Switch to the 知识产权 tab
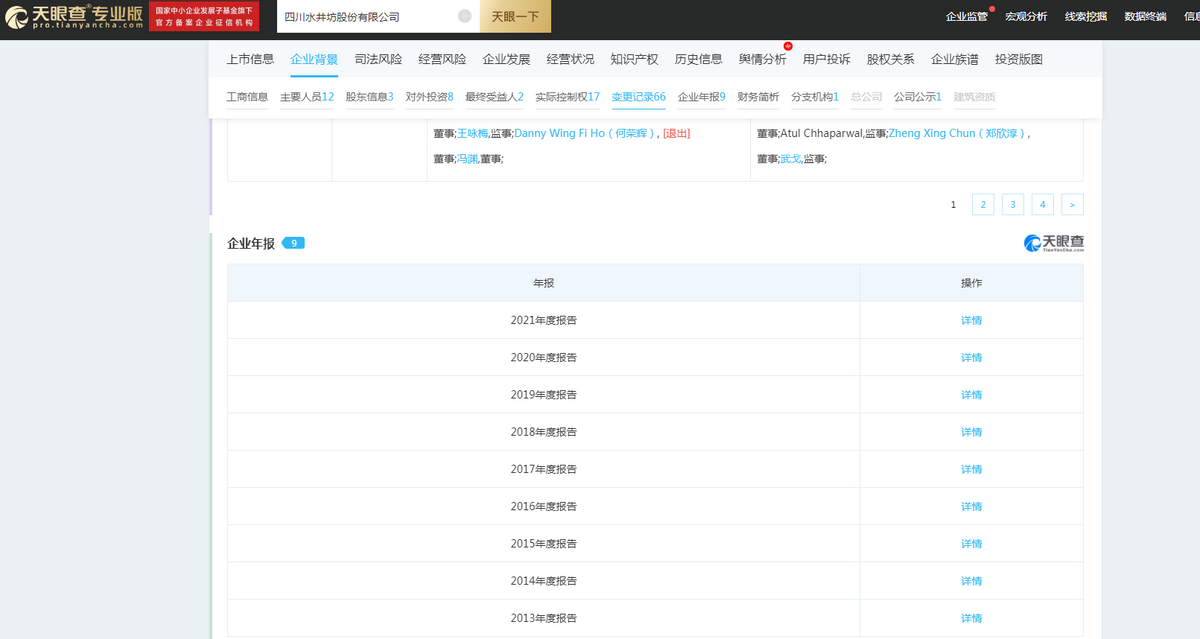The height and width of the screenshot is (639, 1200). click(x=634, y=59)
